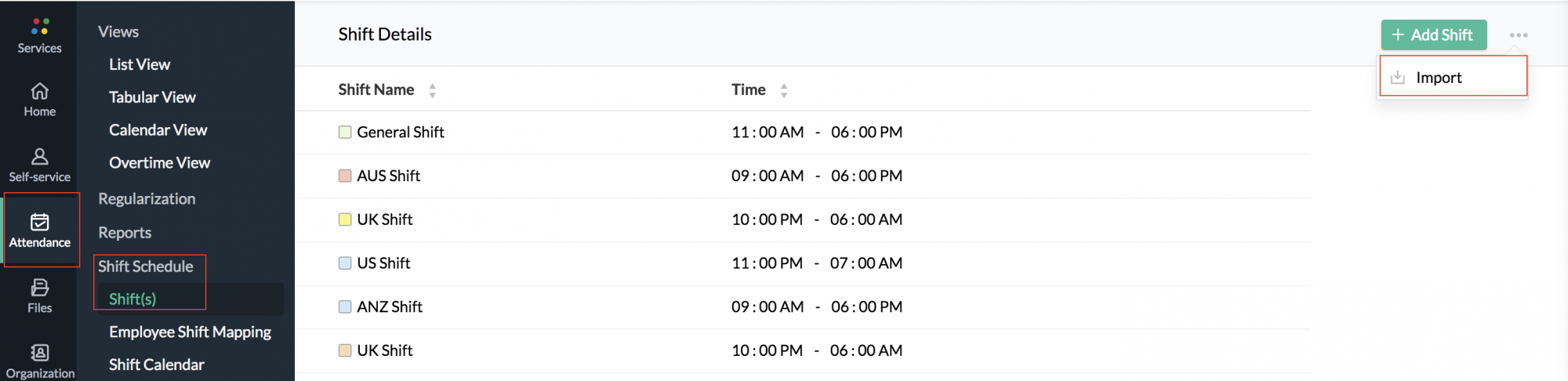This screenshot has width=1568, height=381.
Task: Open the Reports section
Action: click(125, 233)
